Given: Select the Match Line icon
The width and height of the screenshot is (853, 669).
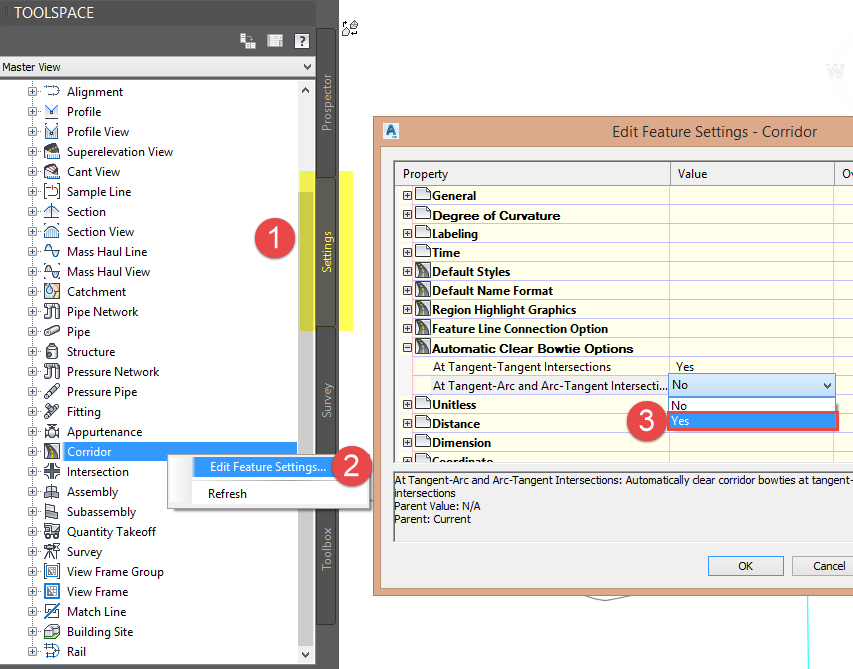Looking at the screenshot, I should 52,611.
